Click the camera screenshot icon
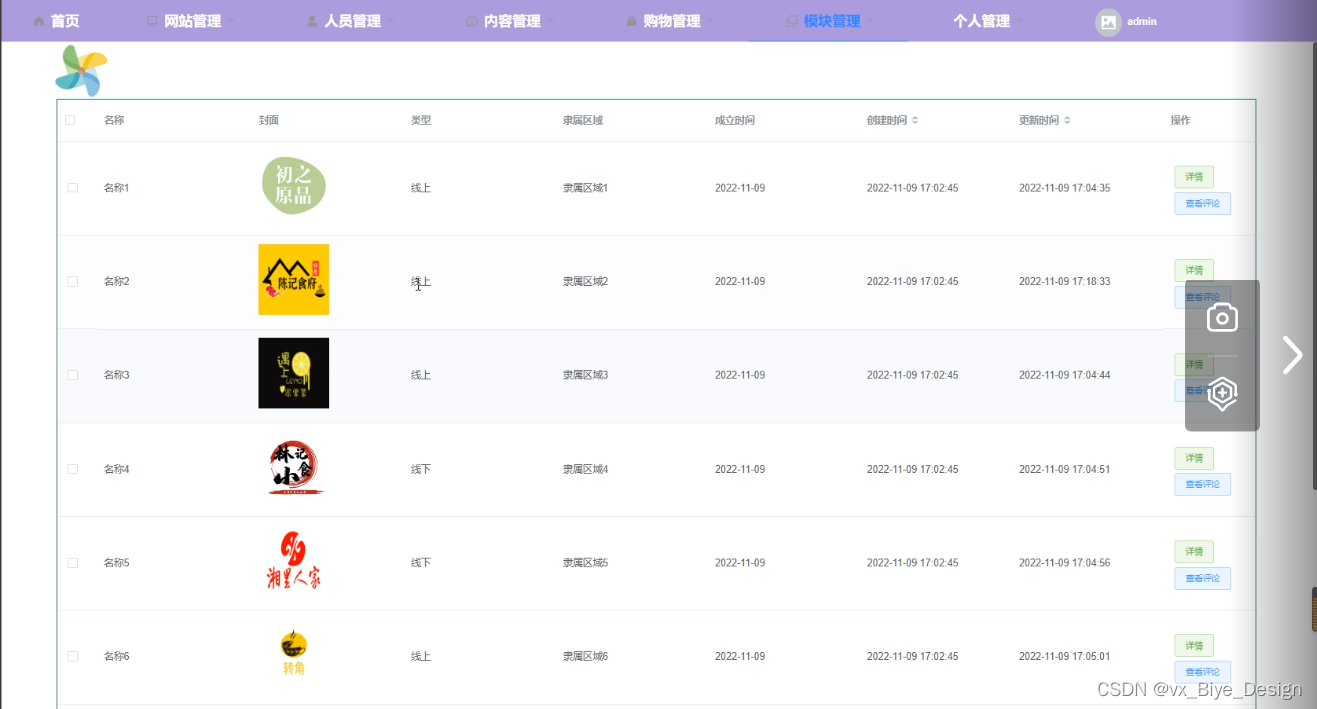The height and width of the screenshot is (709, 1317). pos(1222,318)
